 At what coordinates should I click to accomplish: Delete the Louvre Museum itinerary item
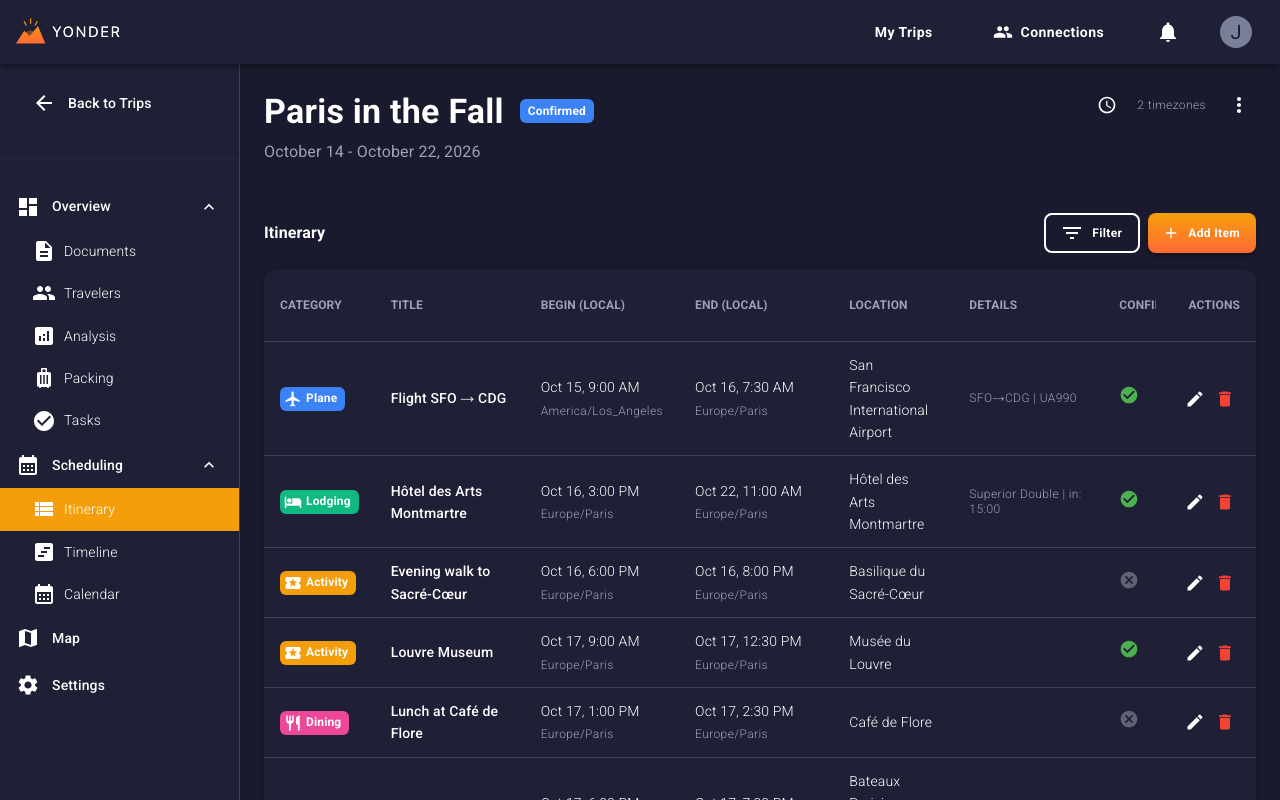point(1224,653)
